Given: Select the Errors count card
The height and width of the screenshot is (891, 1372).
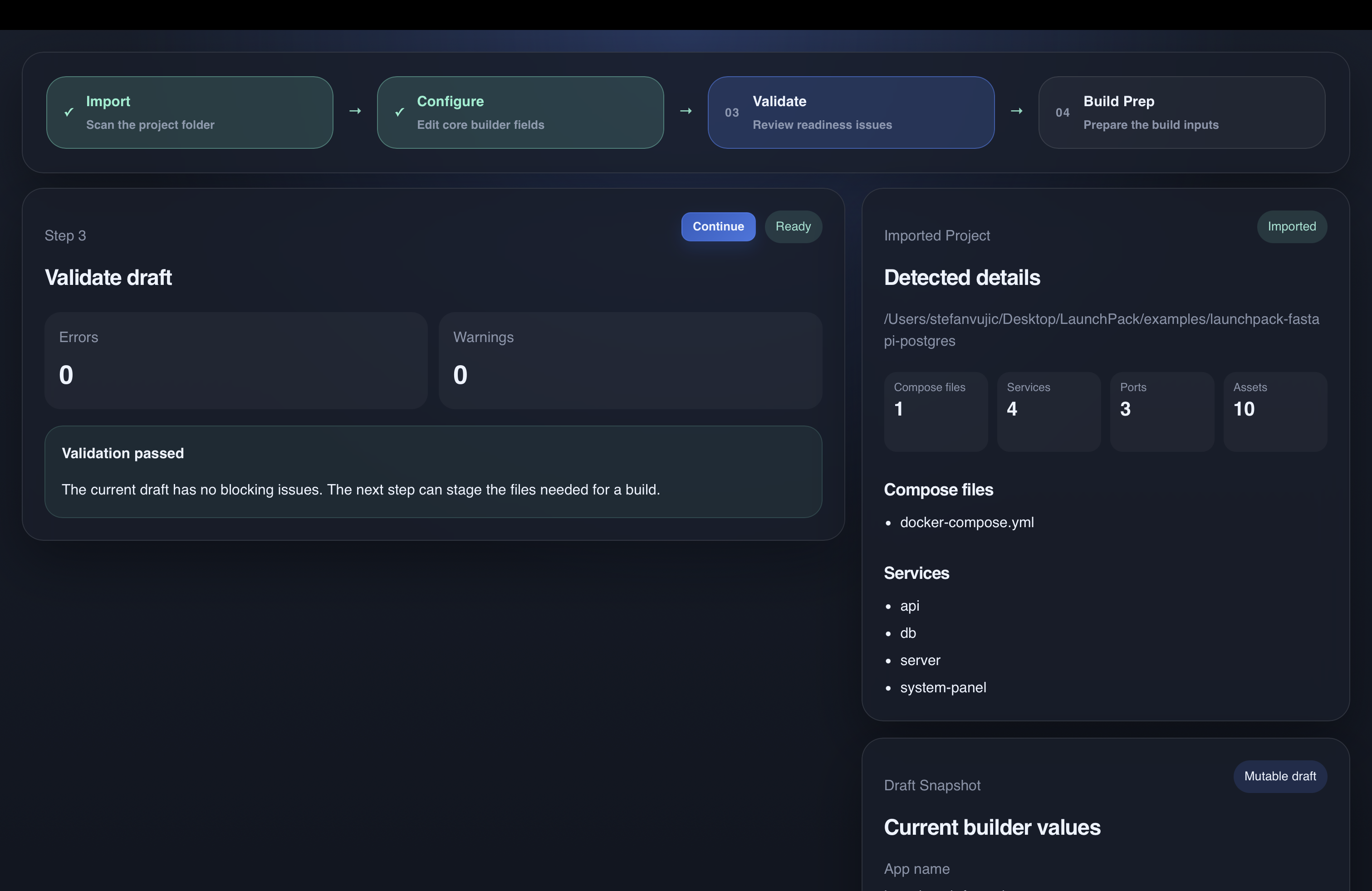Looking at the screenshot, I should 236,361.
